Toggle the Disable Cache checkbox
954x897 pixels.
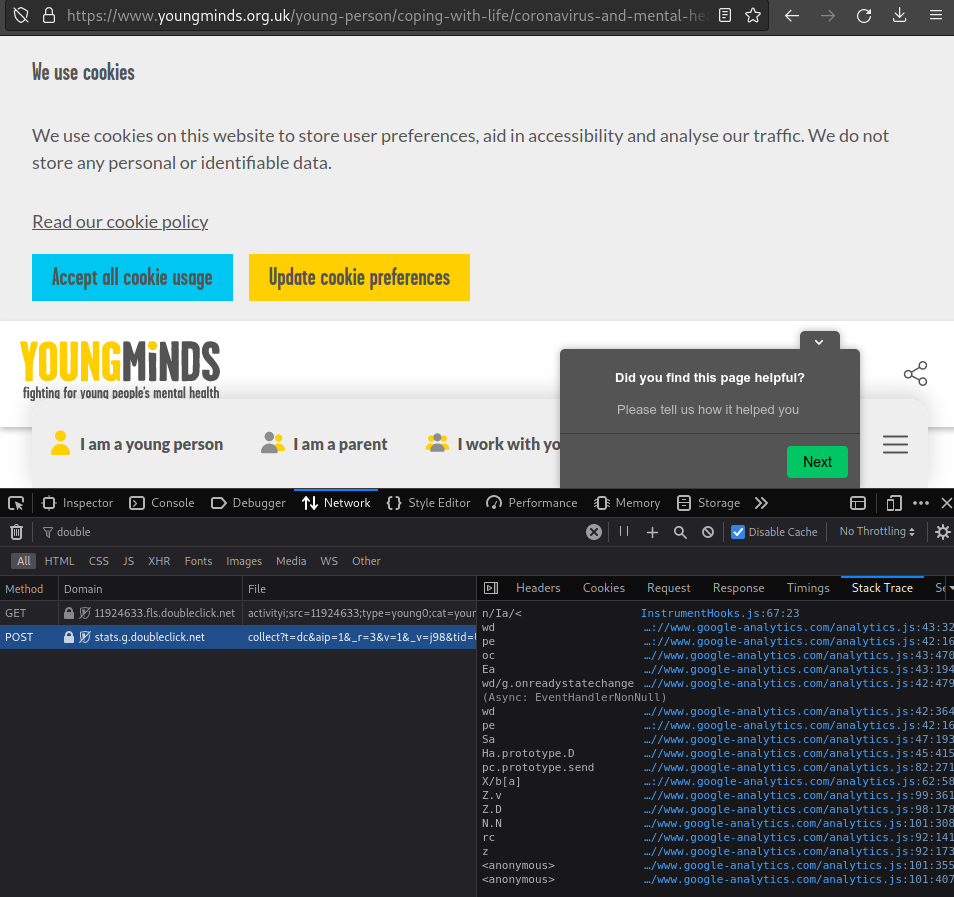(737, 532)
